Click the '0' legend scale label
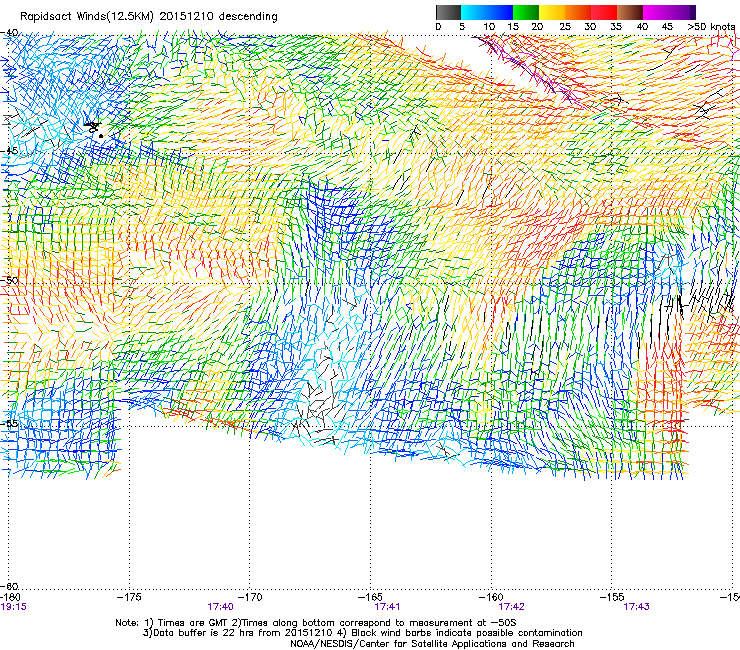Viewport: 740px width, 650px height. tap(438, 27)
